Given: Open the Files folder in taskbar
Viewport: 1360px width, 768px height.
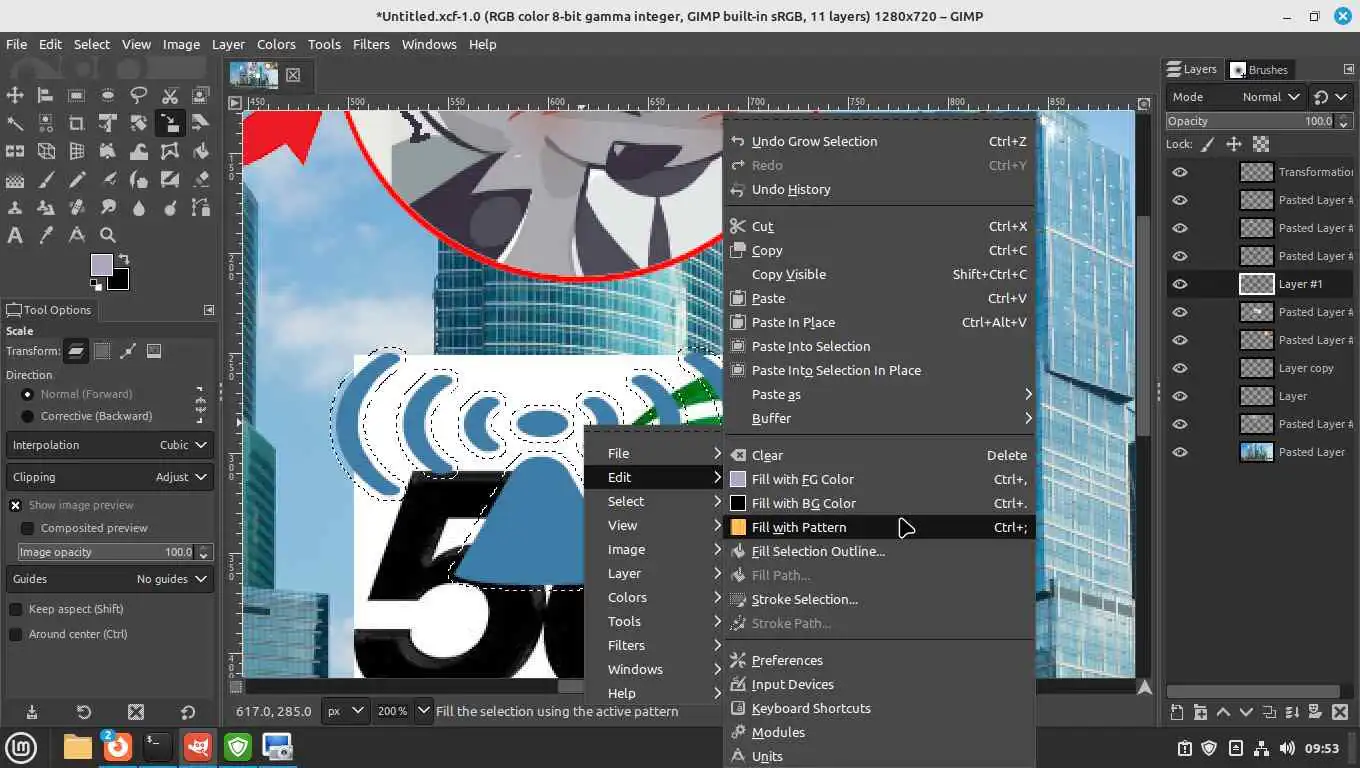Looking at the screenshot, I should (x=77, y=747).
